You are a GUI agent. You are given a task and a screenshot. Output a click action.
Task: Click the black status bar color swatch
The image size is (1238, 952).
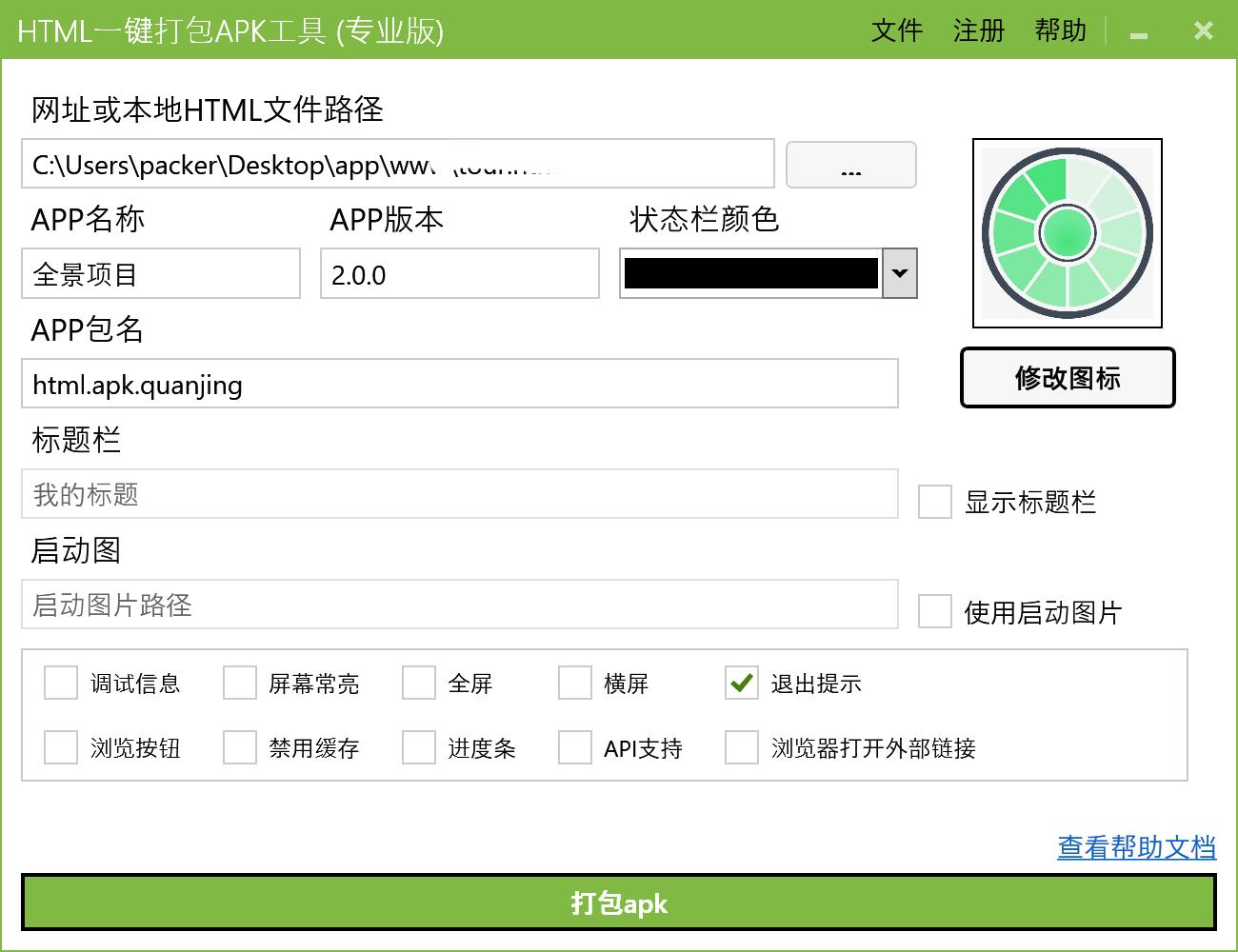(x=752, y=273)
